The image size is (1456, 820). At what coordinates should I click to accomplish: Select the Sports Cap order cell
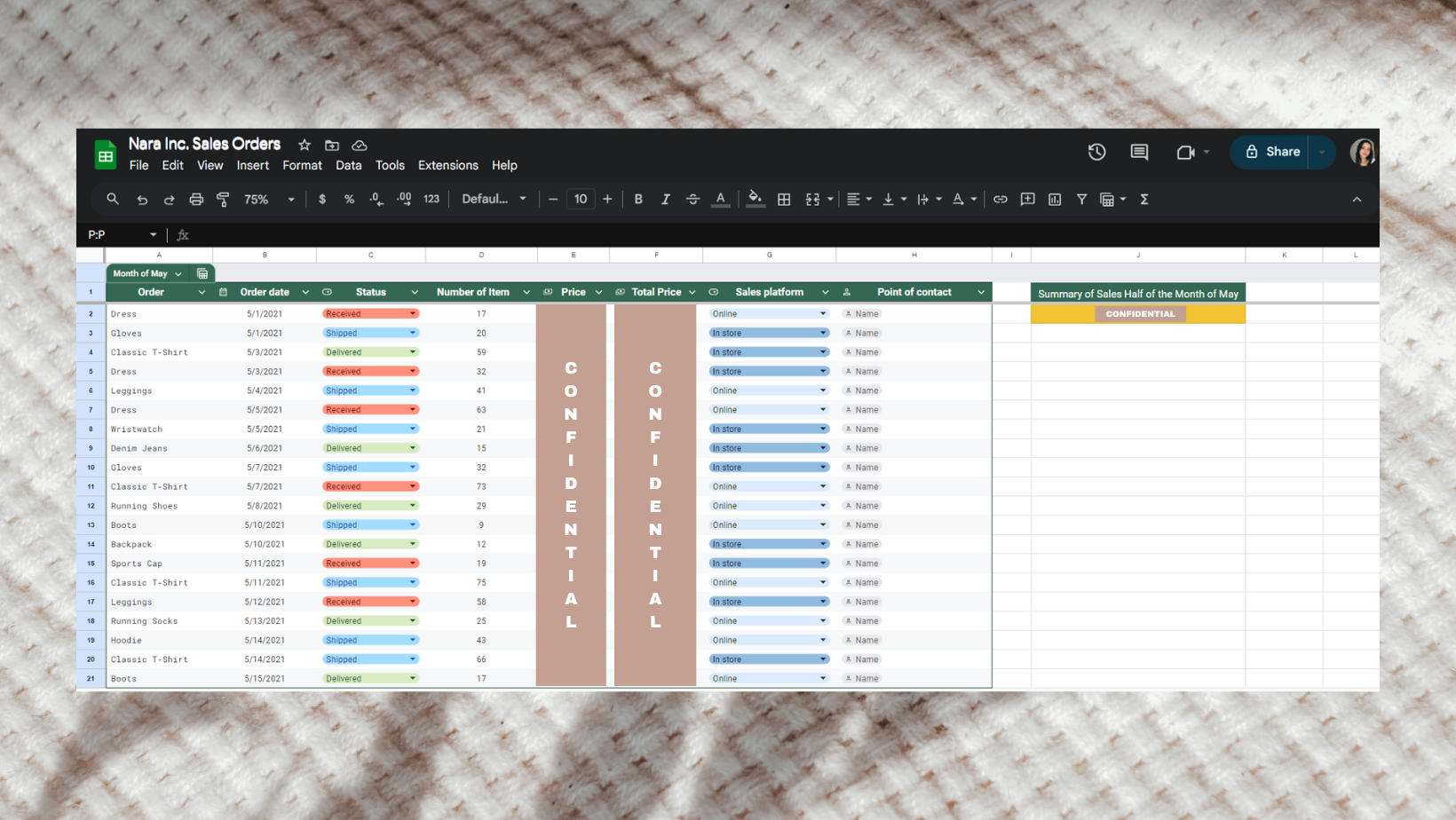pyautogui.click(x=160, y=564)
